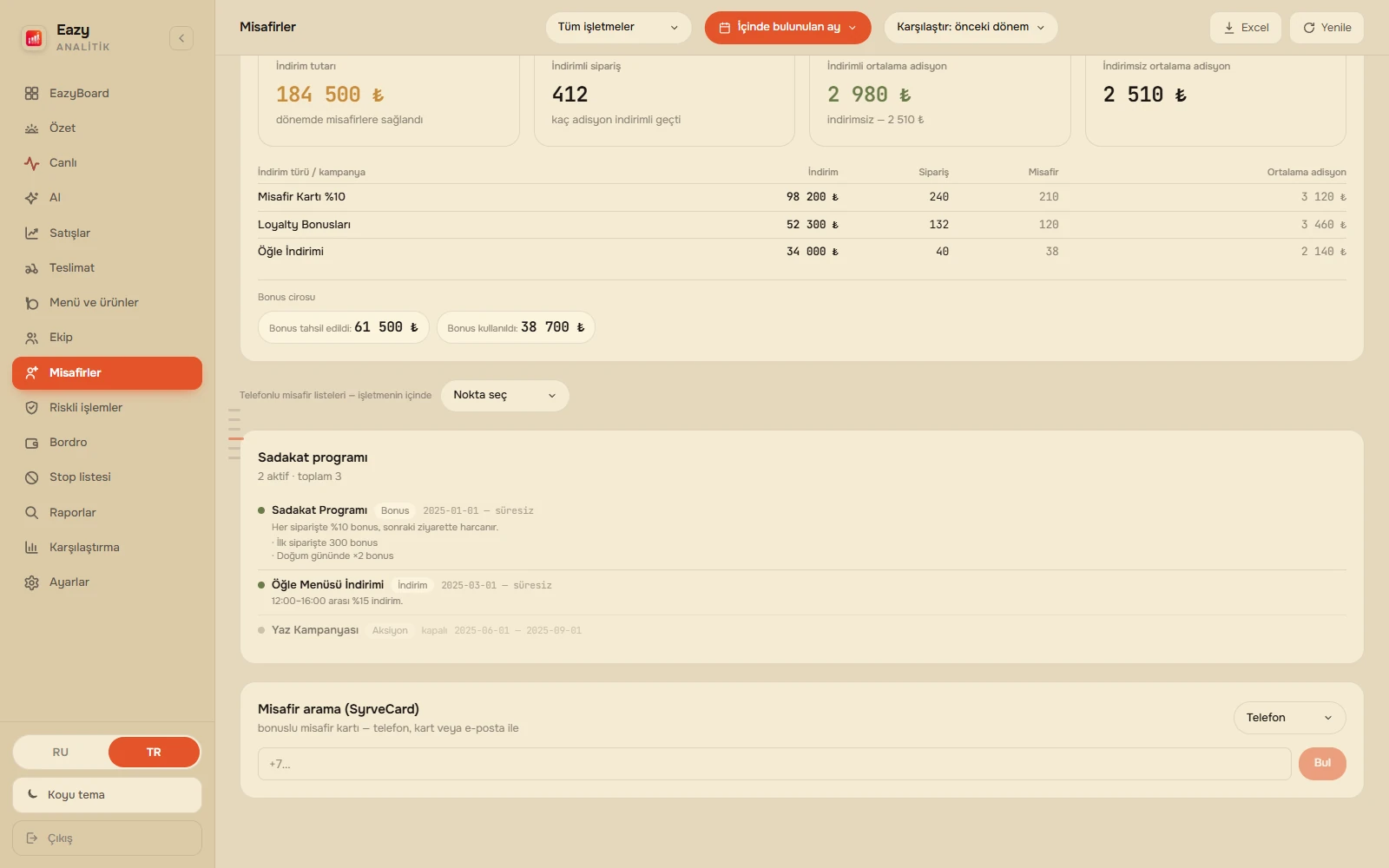Click the Stop listesi ban icon
This screenshot has width=1389, height=868.
point(32,477)
